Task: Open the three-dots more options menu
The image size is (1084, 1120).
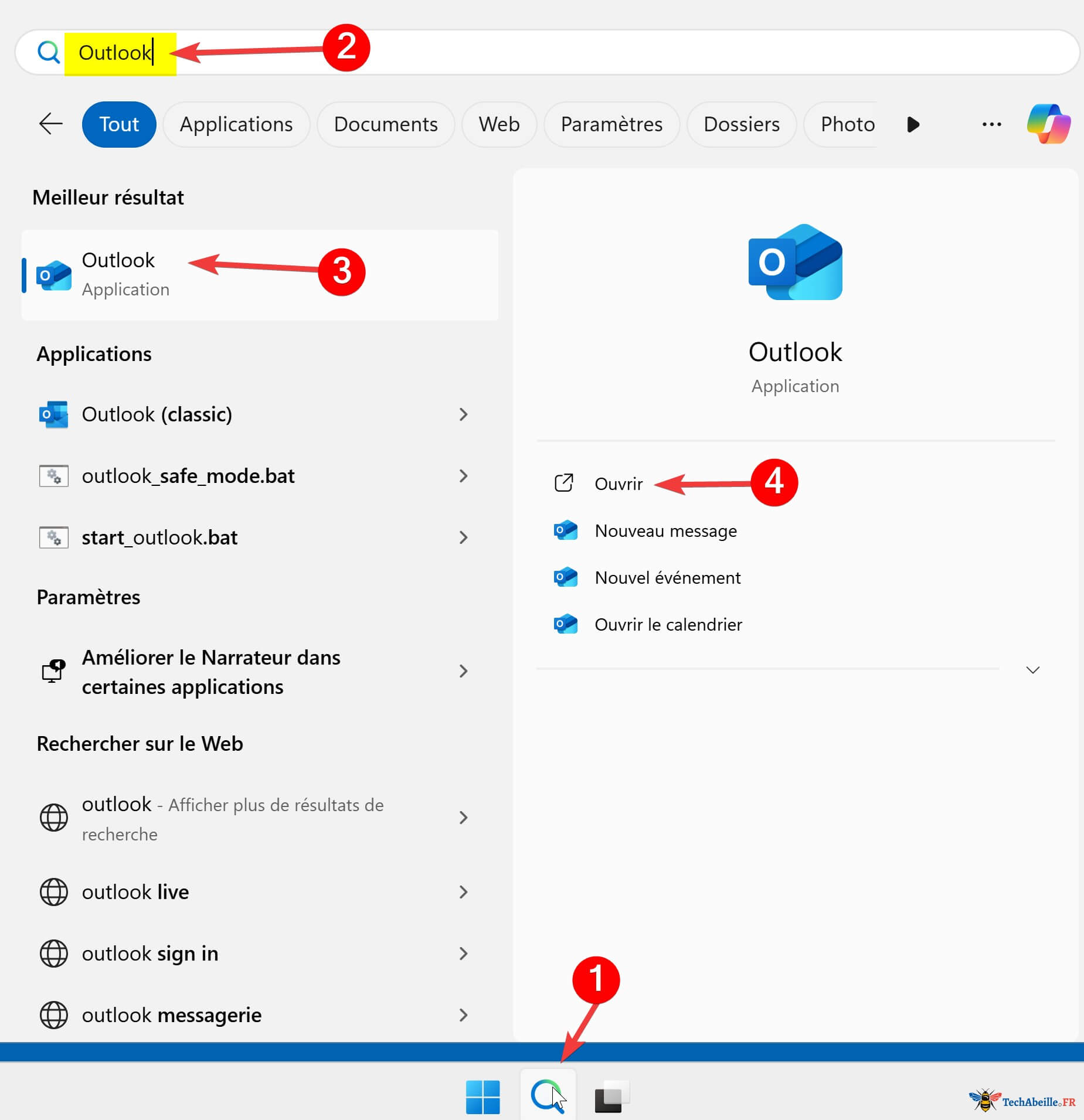Action: (x=991, y=124)
